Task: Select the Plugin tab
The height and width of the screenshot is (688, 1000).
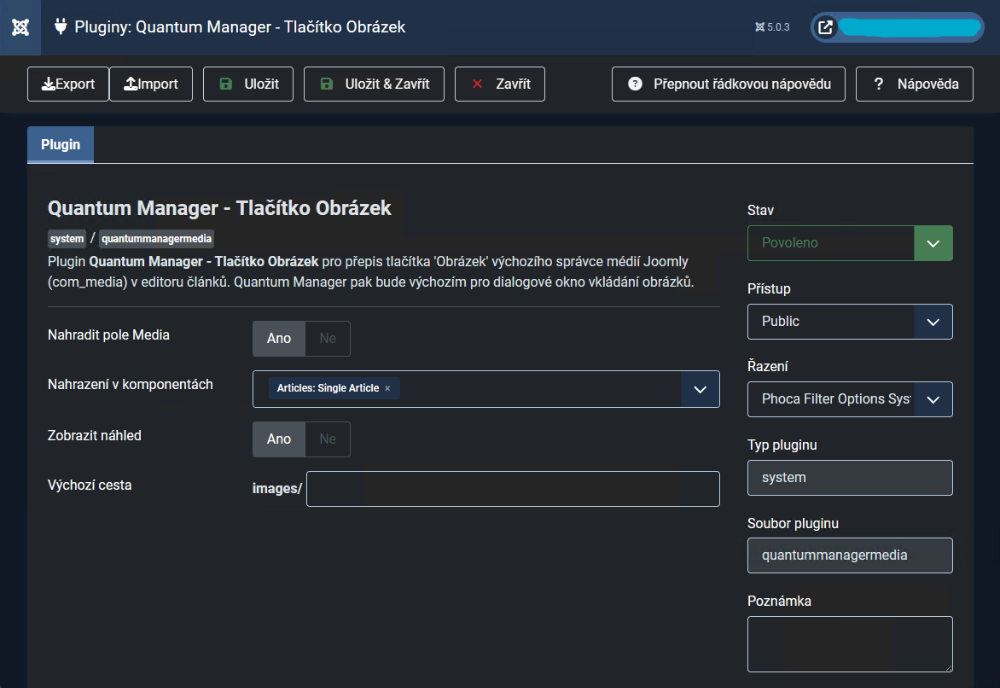Action: [60, 145]
